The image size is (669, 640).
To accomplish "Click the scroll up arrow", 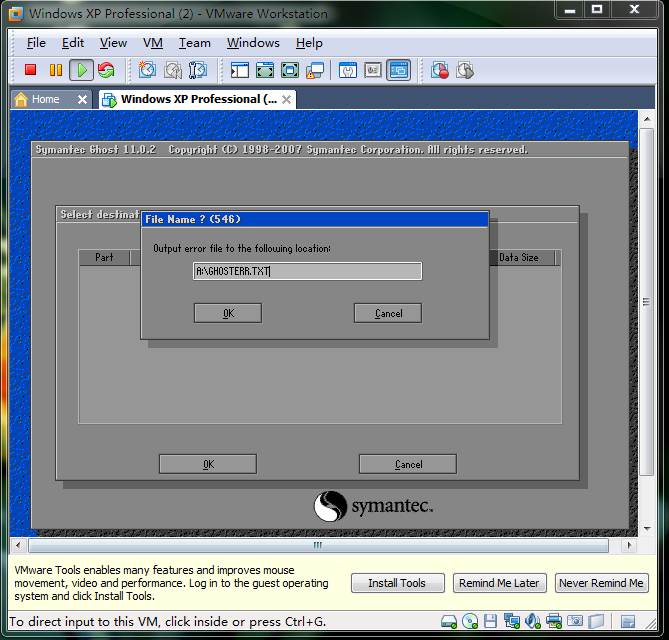I will click(x=647, y=119).
